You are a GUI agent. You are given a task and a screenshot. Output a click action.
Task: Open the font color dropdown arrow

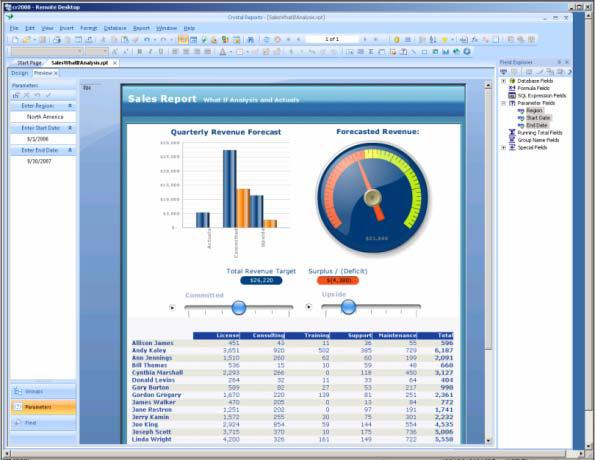pyautogui.click(x=231, y=52)
